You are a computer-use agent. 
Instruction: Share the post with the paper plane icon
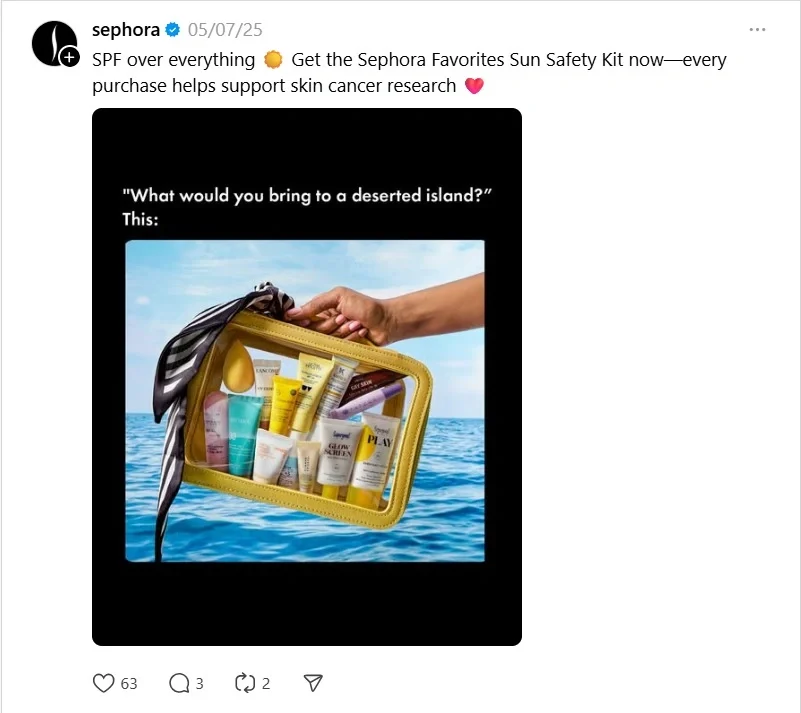(313, 683)
